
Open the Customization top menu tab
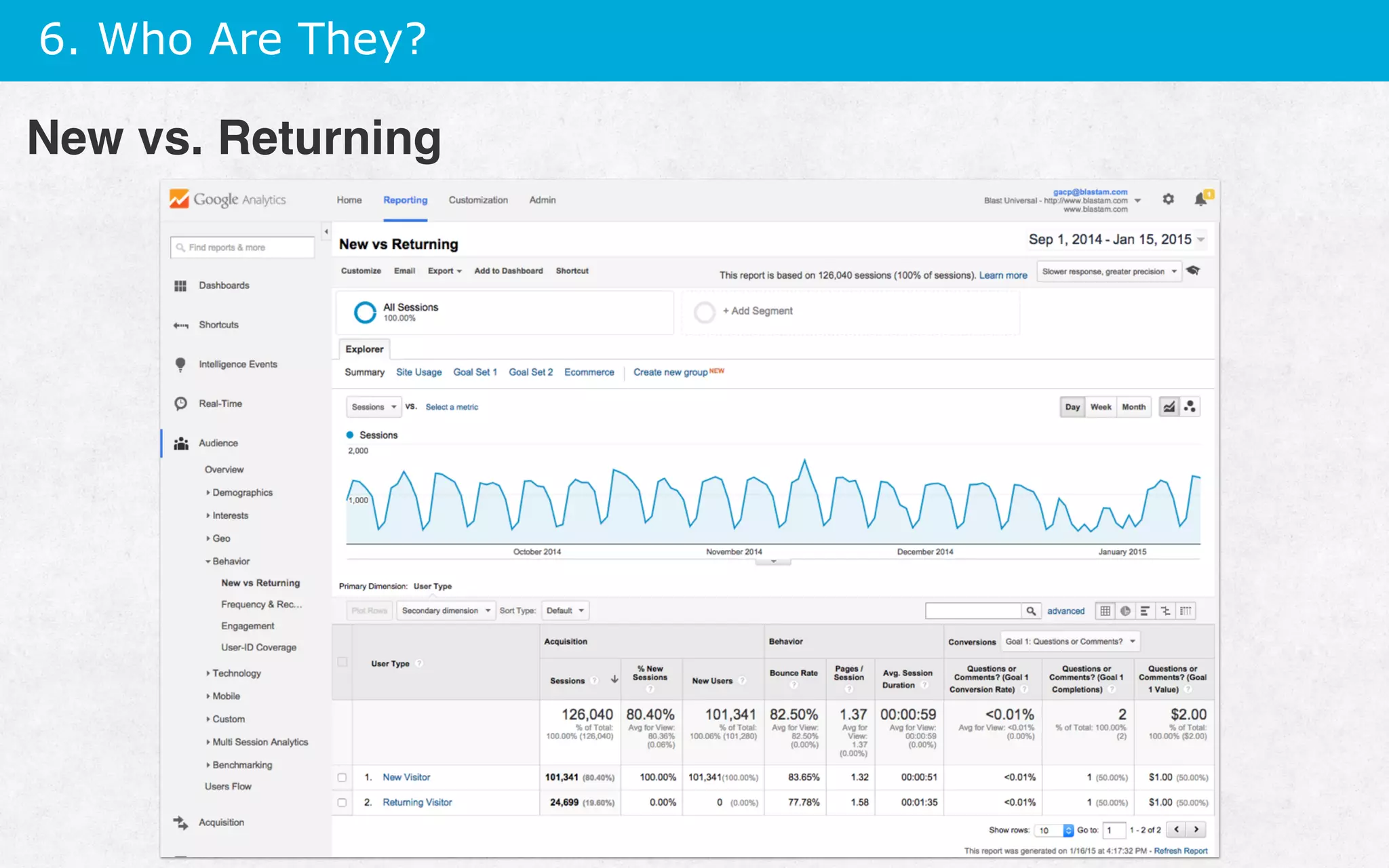478,200
